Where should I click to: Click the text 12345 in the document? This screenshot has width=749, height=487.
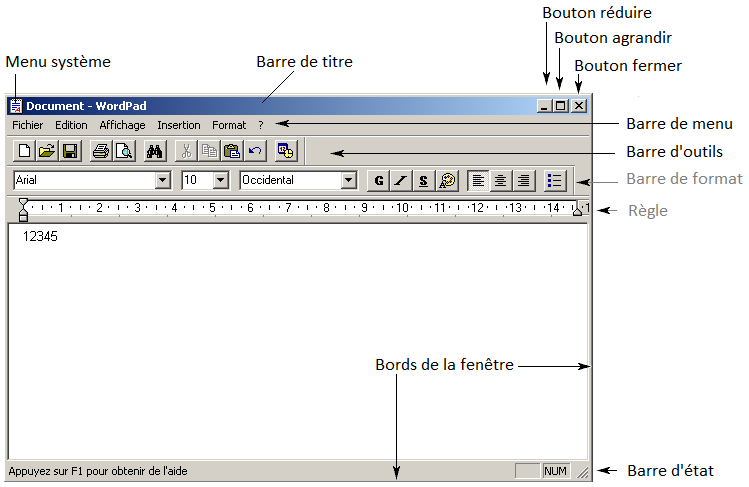(40, 236)
